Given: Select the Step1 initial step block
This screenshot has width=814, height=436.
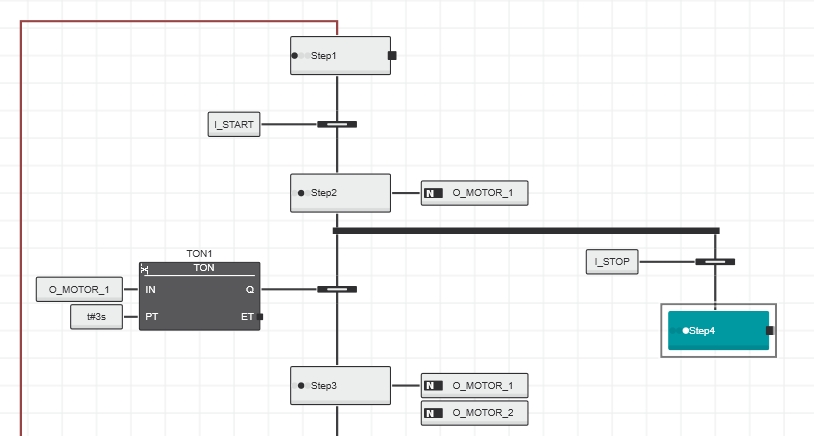Looking at the screenshot, I should (340, 55).
